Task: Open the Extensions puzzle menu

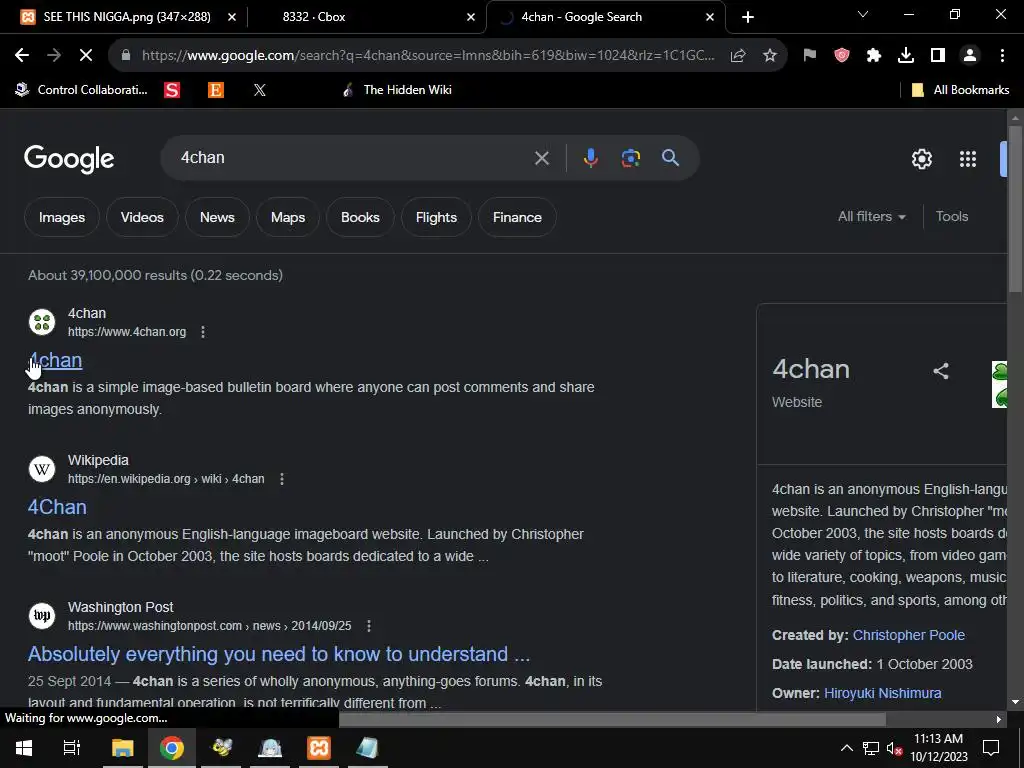Action: point(874,56)
